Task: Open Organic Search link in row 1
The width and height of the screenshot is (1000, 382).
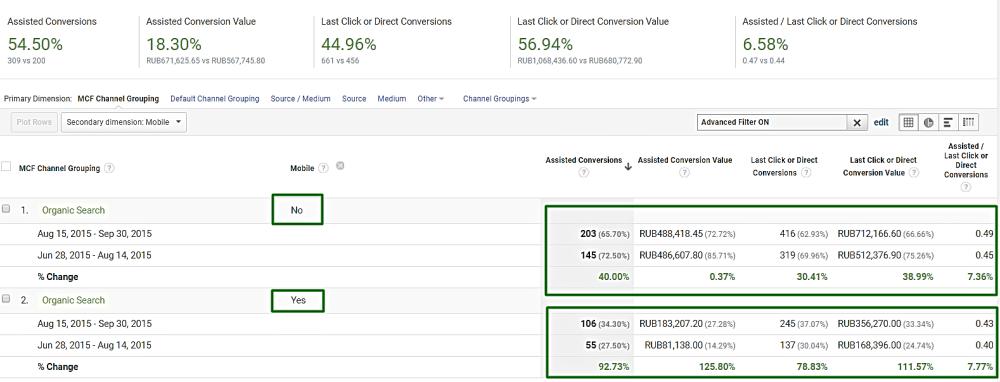Action: (73, 210)
